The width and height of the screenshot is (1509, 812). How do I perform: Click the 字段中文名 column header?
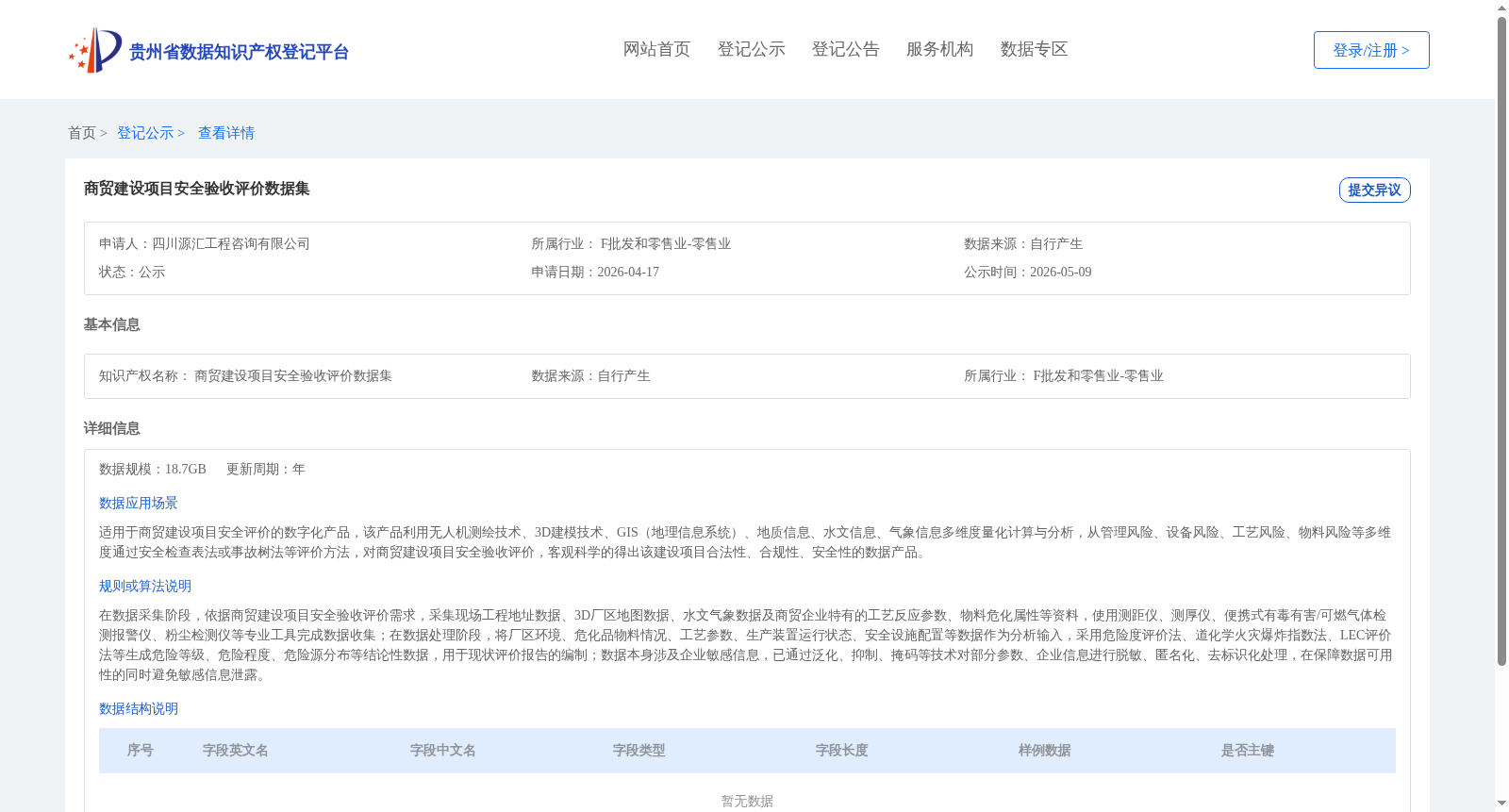(443, 750)
